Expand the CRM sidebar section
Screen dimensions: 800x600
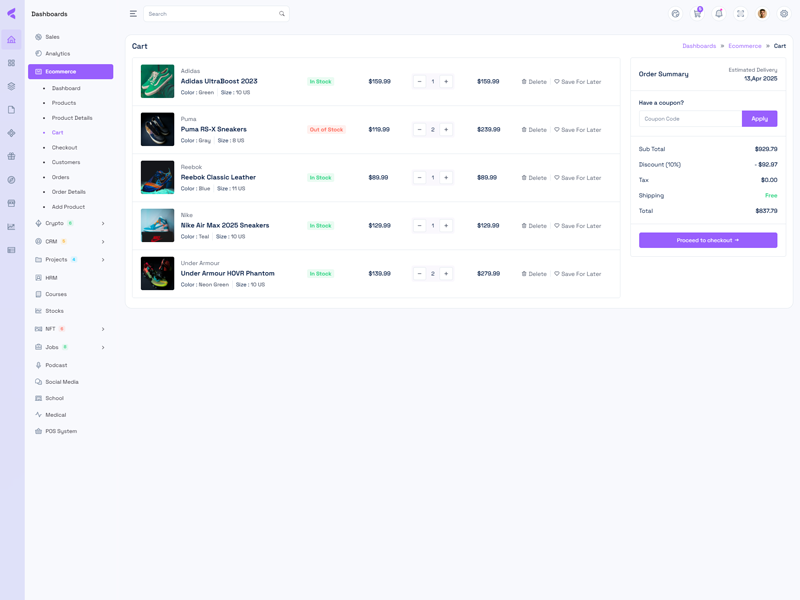(70, 241)
